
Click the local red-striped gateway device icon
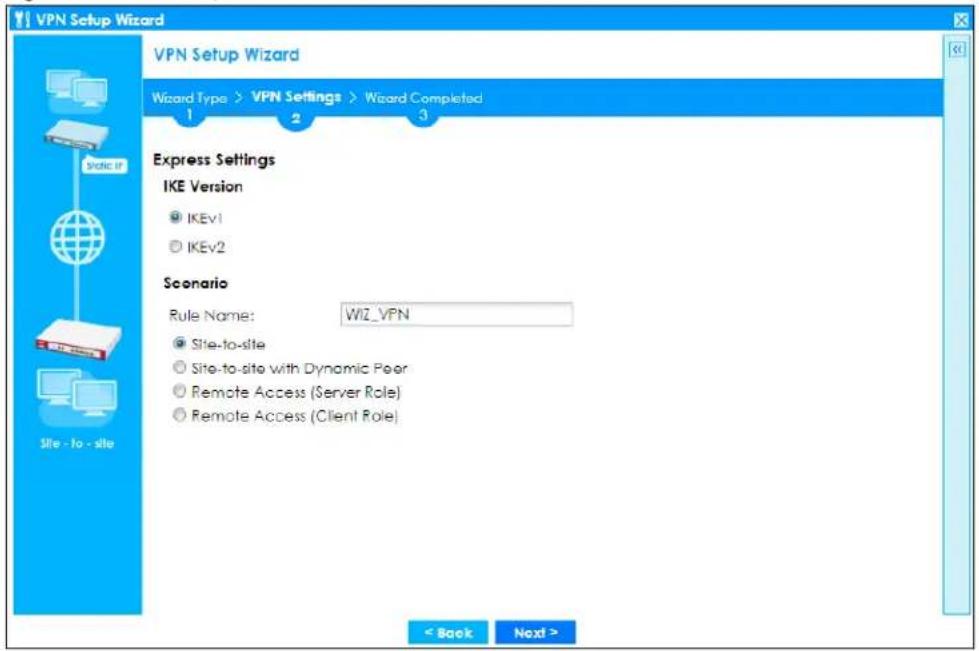[78, 338]
